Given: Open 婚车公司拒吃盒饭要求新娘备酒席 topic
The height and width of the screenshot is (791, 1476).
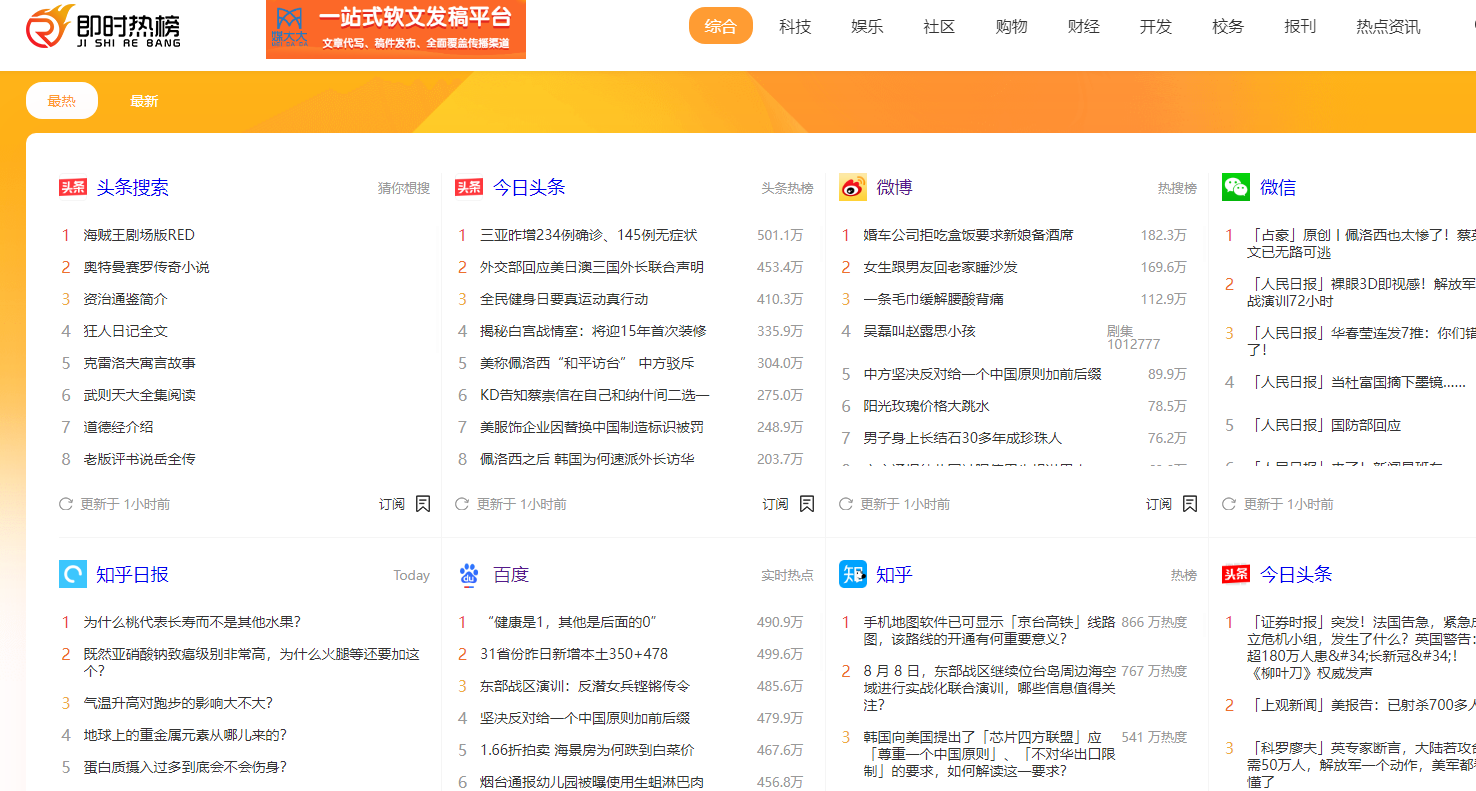Looking at the screenshot, I should [x=968, y=235].
